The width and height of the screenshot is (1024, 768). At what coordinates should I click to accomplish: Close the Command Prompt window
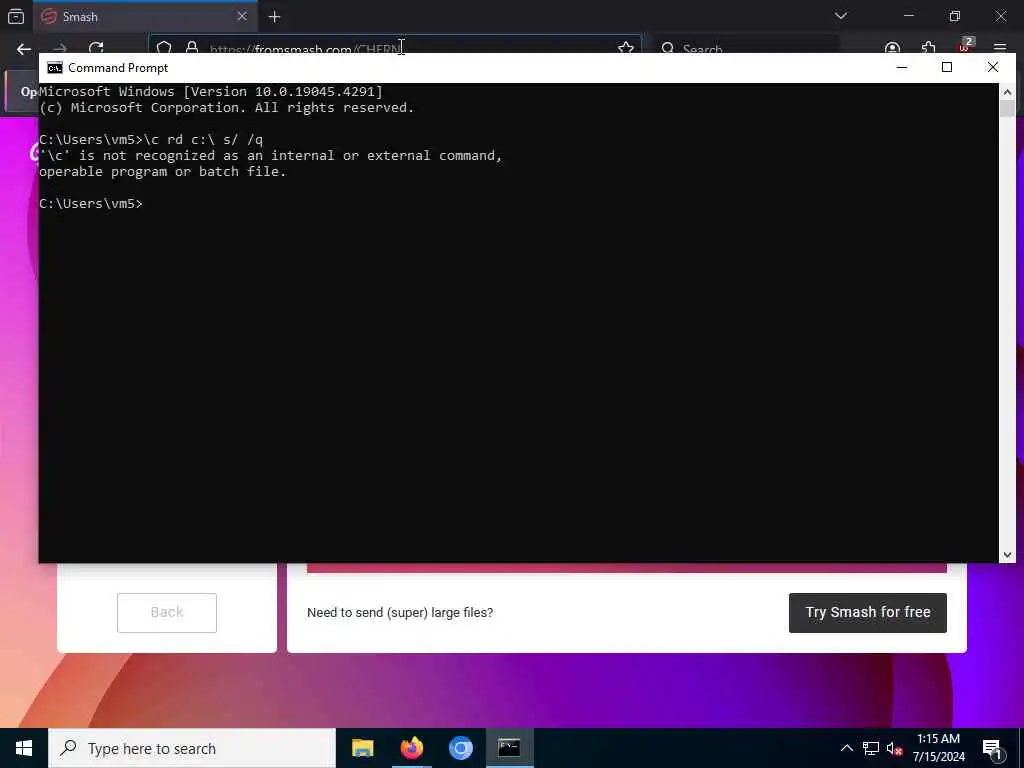pyautogui.click(x=993, y=67)
